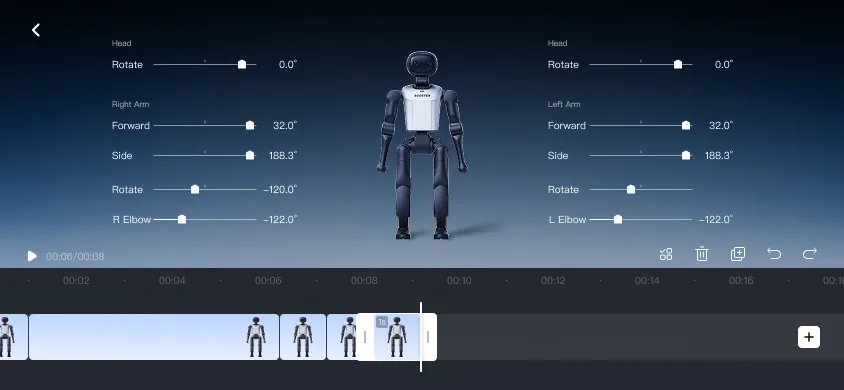This screenshot has height=390, width=844.
Task: Click the white playhead line on timeline
Action: (421, 337)
